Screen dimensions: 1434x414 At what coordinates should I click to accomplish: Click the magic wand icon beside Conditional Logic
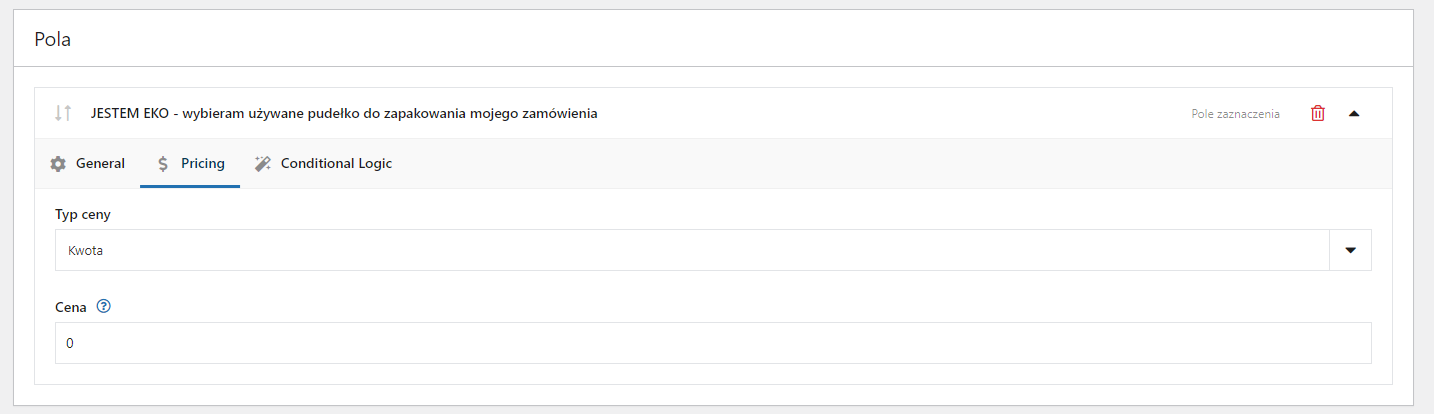[263, 163]
